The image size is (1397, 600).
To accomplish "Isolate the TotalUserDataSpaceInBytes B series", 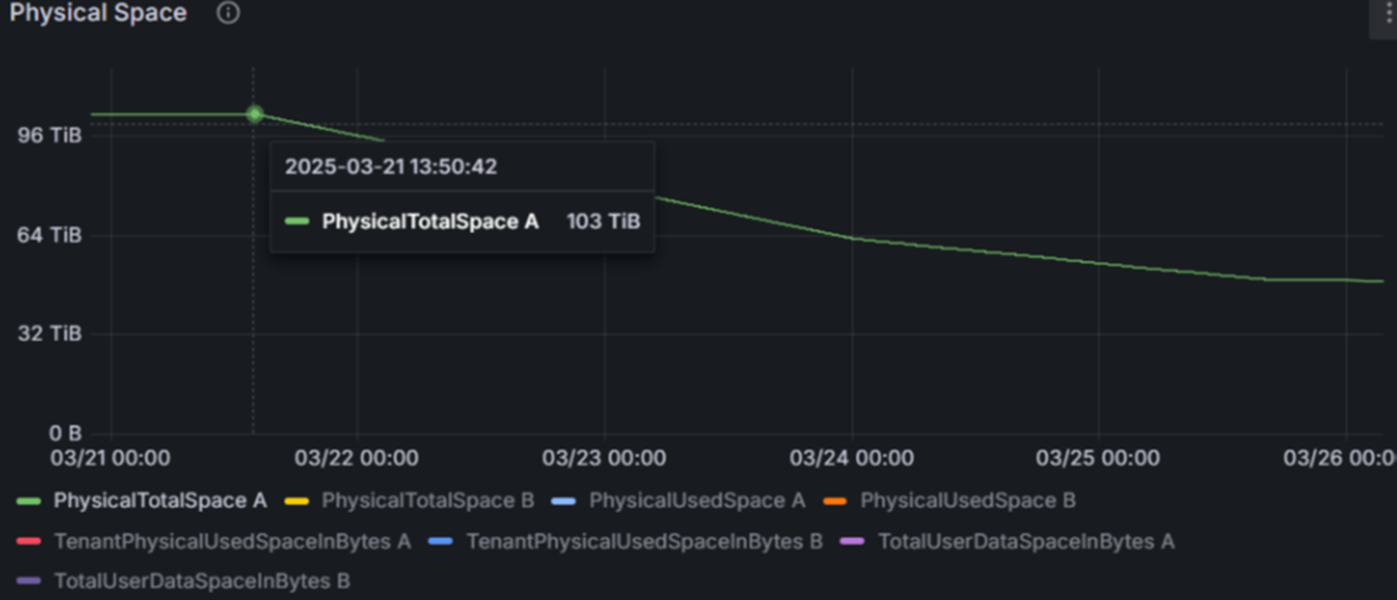I will (x=202, y=581).
